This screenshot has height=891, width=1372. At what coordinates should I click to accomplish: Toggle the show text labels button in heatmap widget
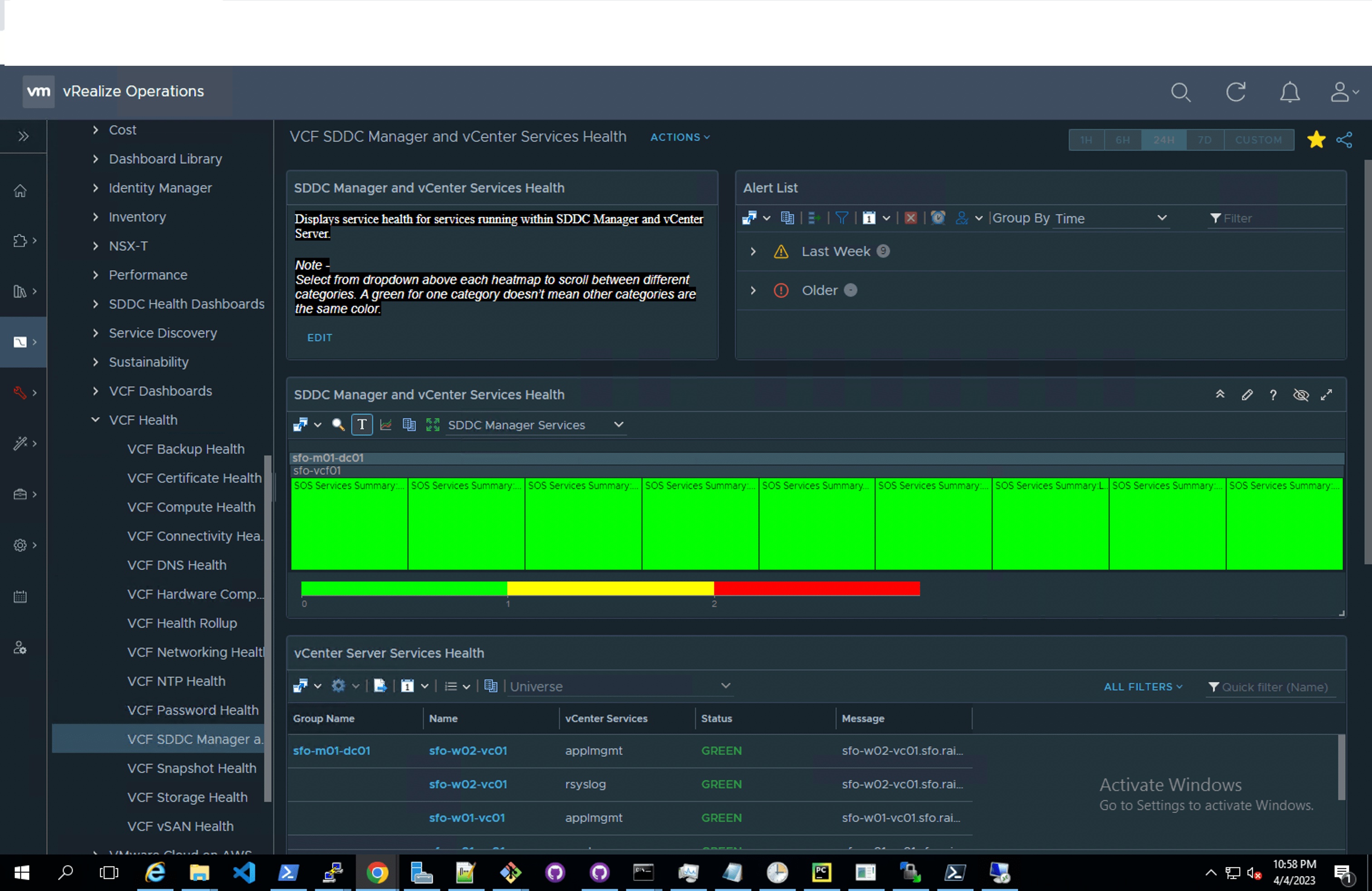(362, 425)
